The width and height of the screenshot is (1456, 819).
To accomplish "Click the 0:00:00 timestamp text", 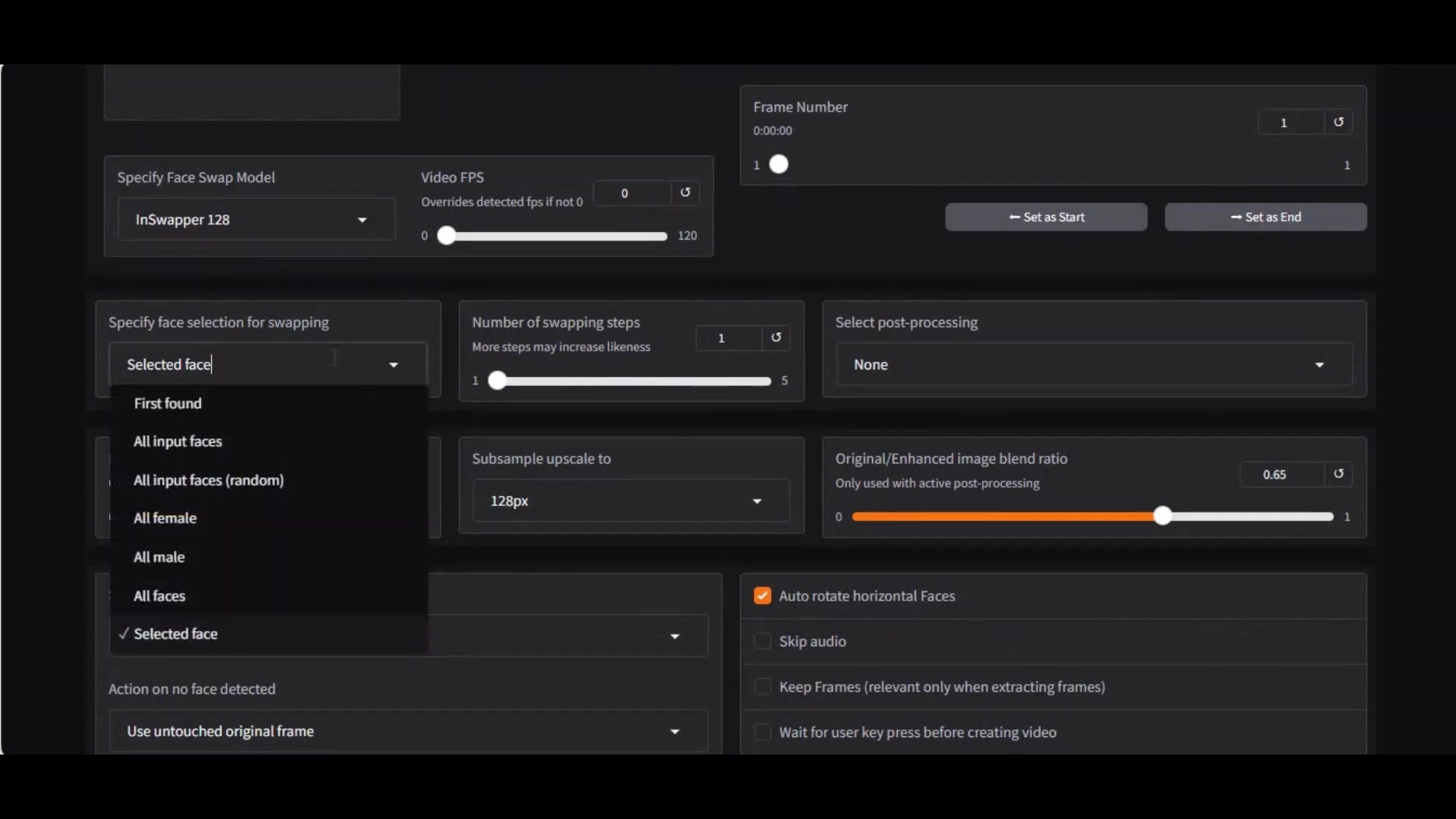I will (x=772, y=130).
